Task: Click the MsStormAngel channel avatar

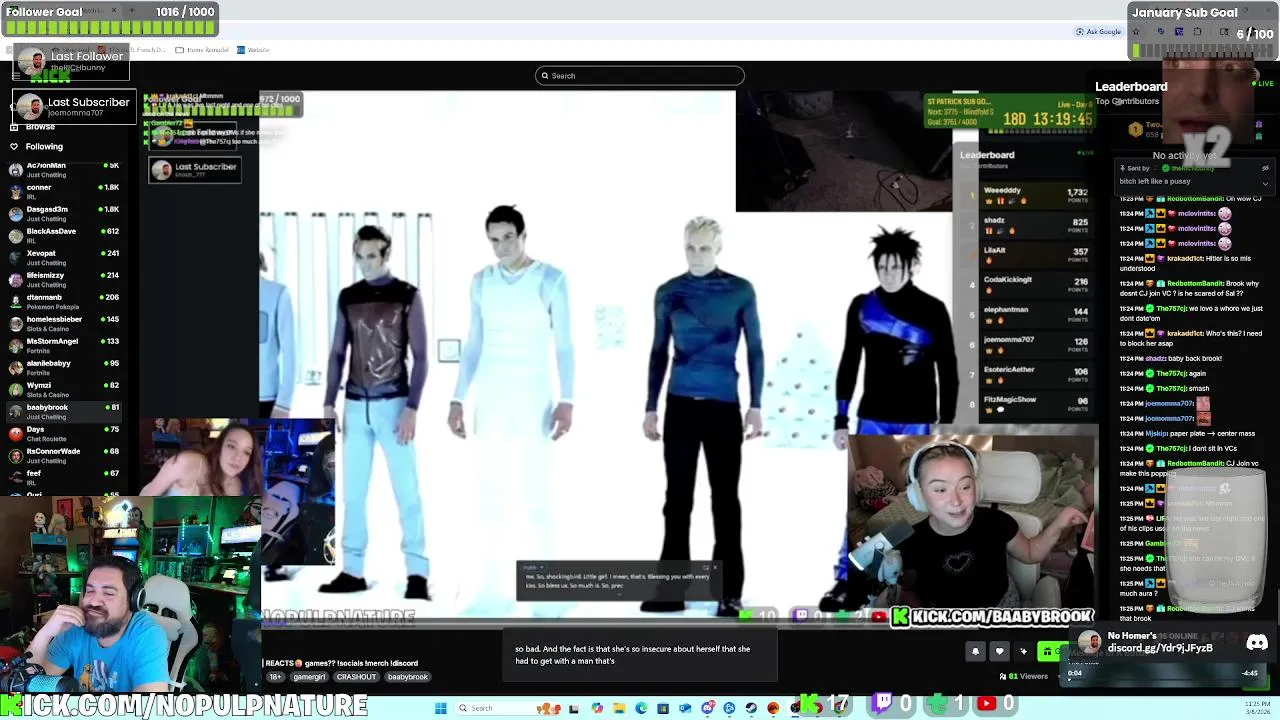Action: pos(15,345)
